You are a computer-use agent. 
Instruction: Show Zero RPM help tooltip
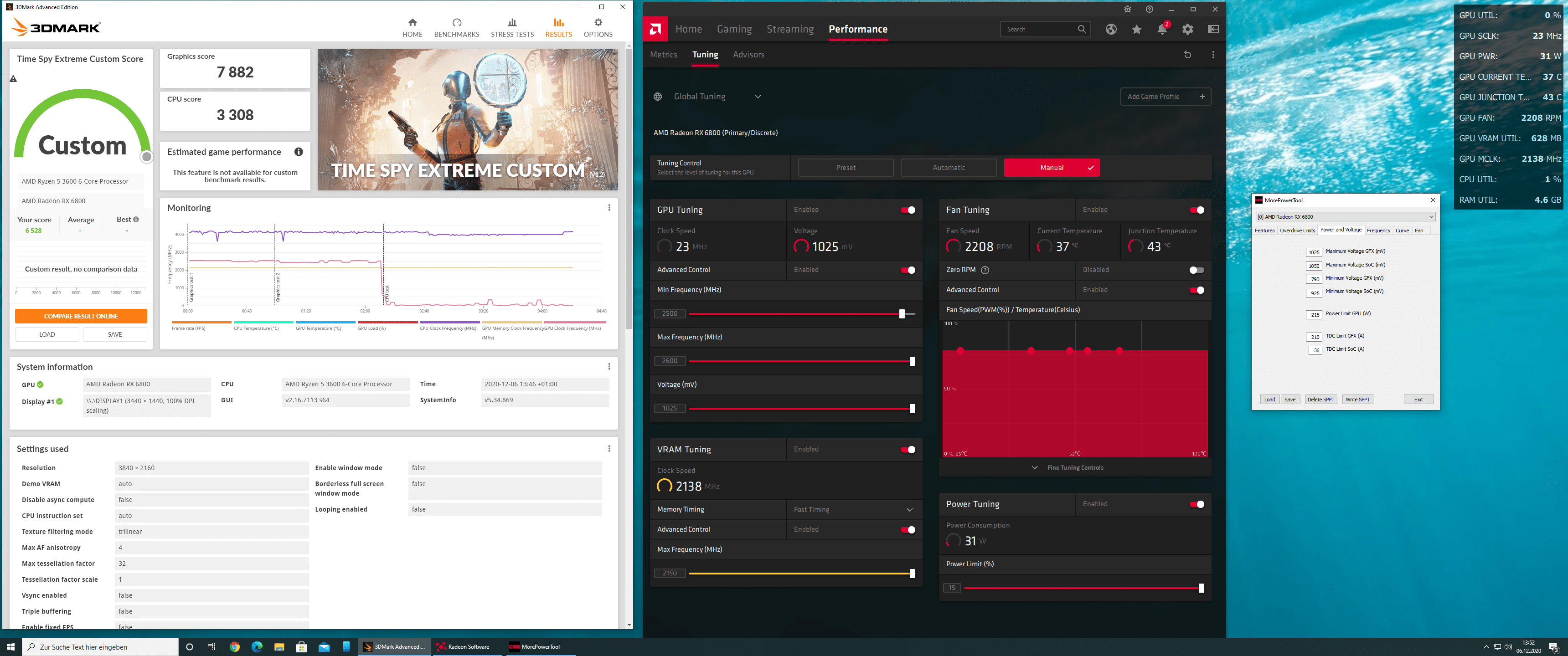[x=985, y=270]
